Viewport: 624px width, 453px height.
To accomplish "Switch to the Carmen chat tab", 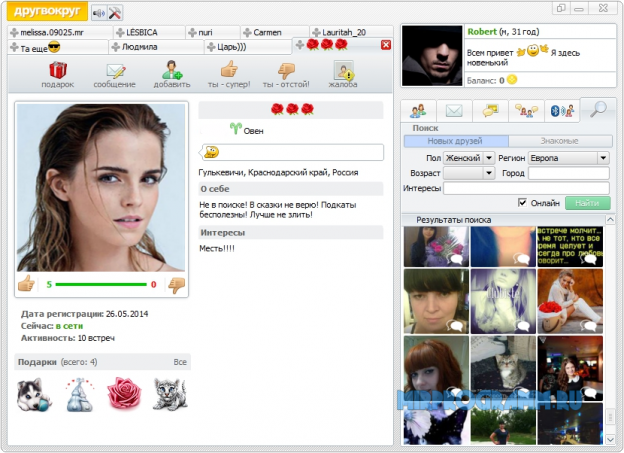I will click(262, 32).
